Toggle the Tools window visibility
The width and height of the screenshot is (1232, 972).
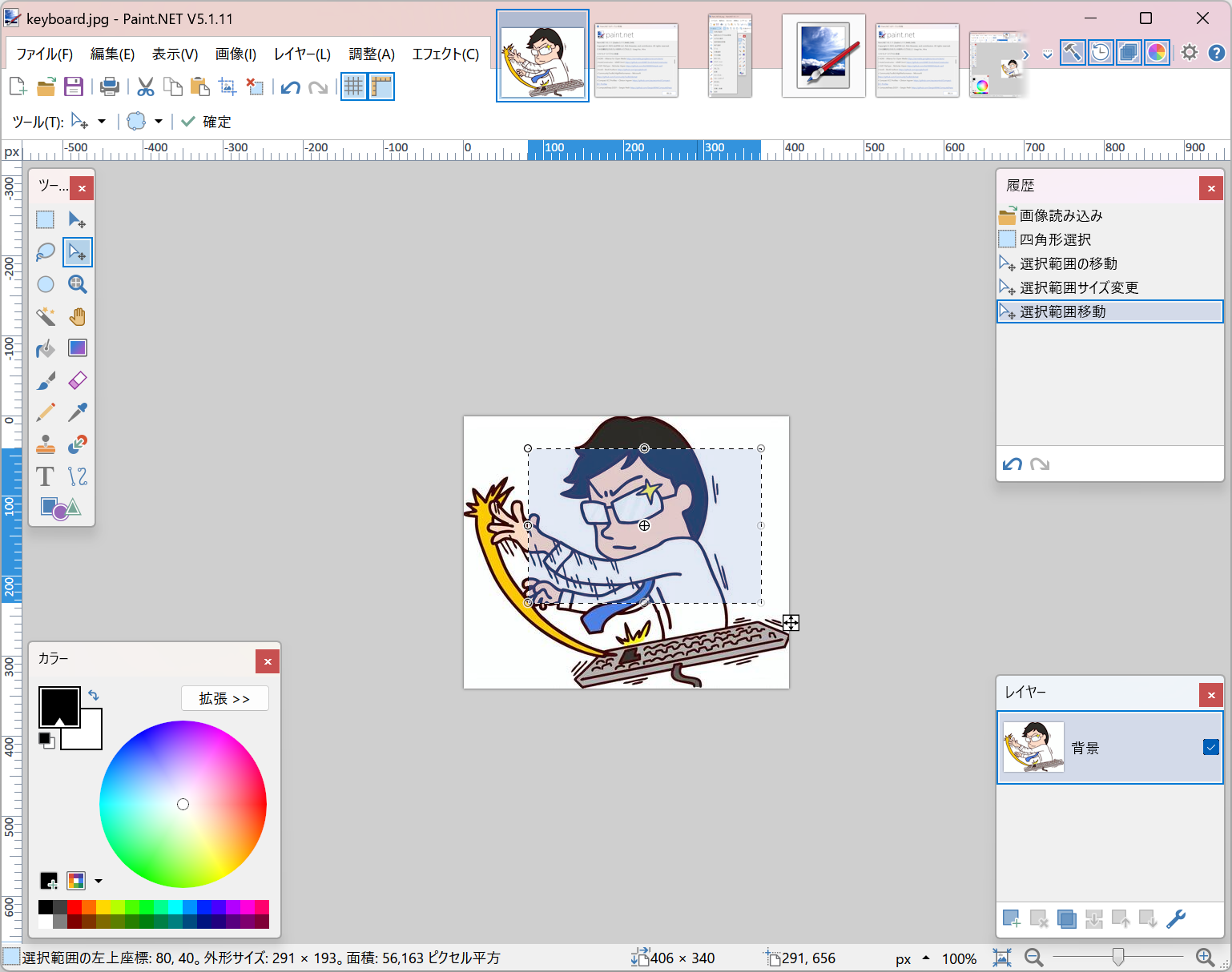(x=1073, y=53)
